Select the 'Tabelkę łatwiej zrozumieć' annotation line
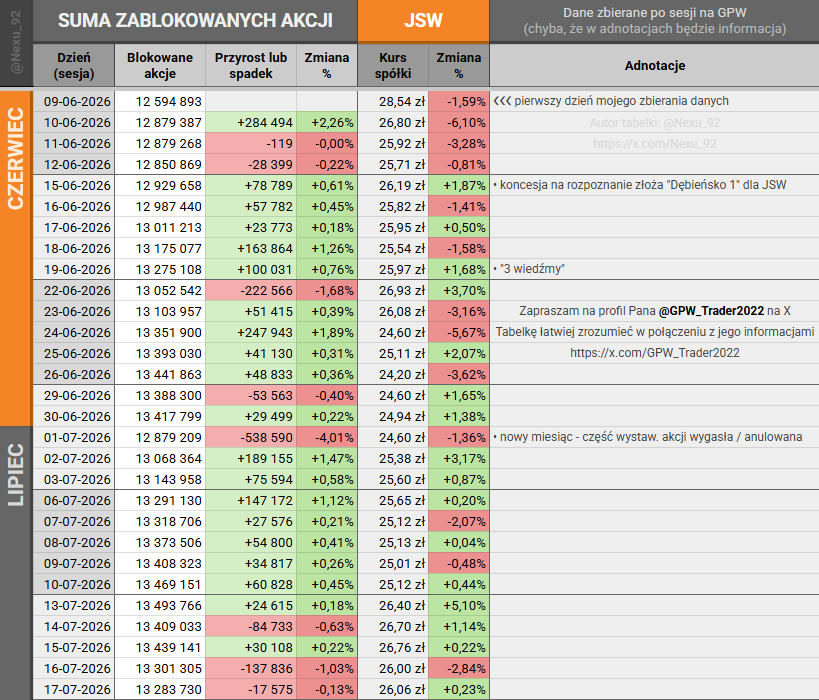The image size is (819, 700). [654, 332]
